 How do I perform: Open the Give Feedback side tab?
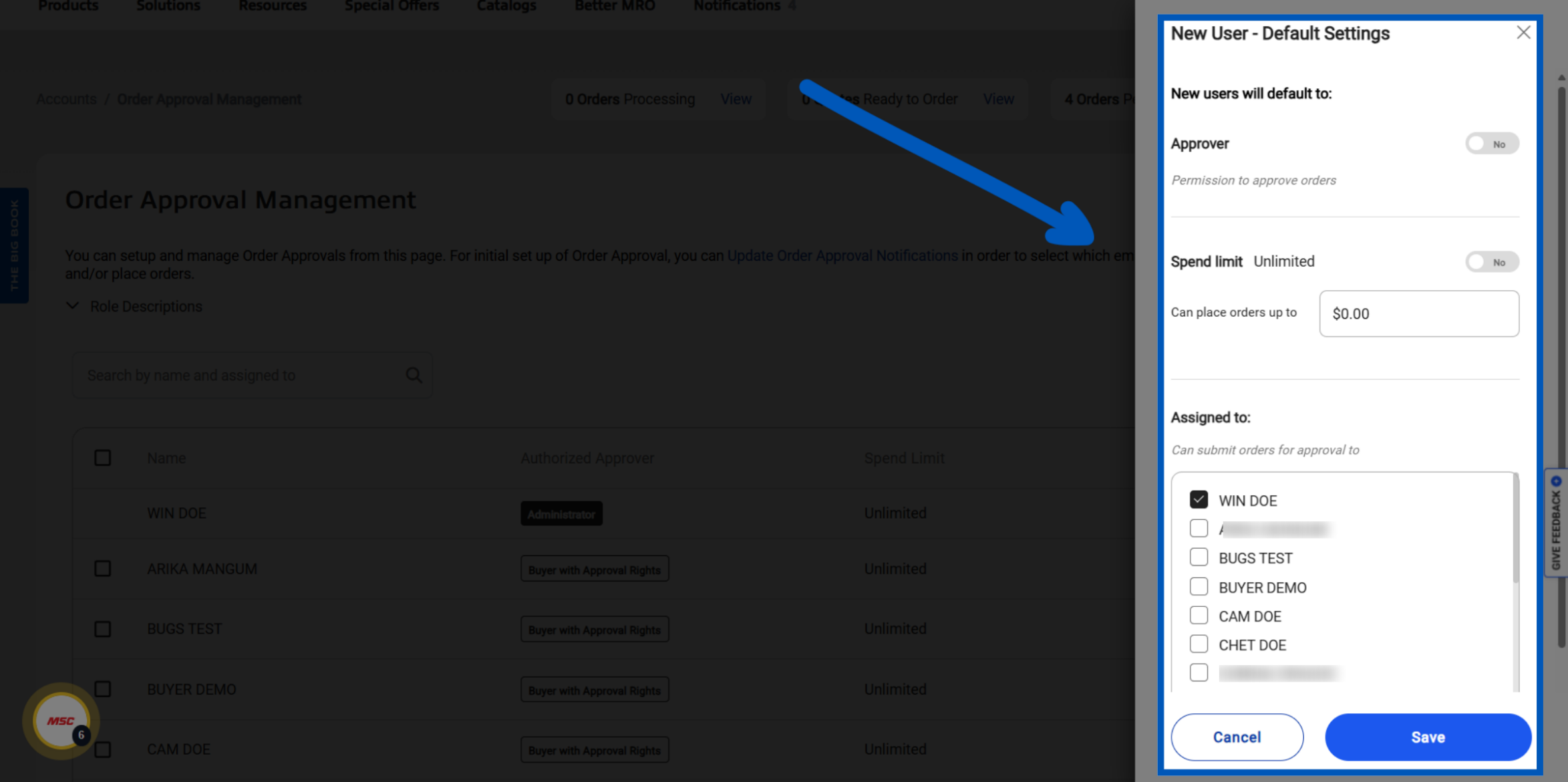pos(1556,523)
